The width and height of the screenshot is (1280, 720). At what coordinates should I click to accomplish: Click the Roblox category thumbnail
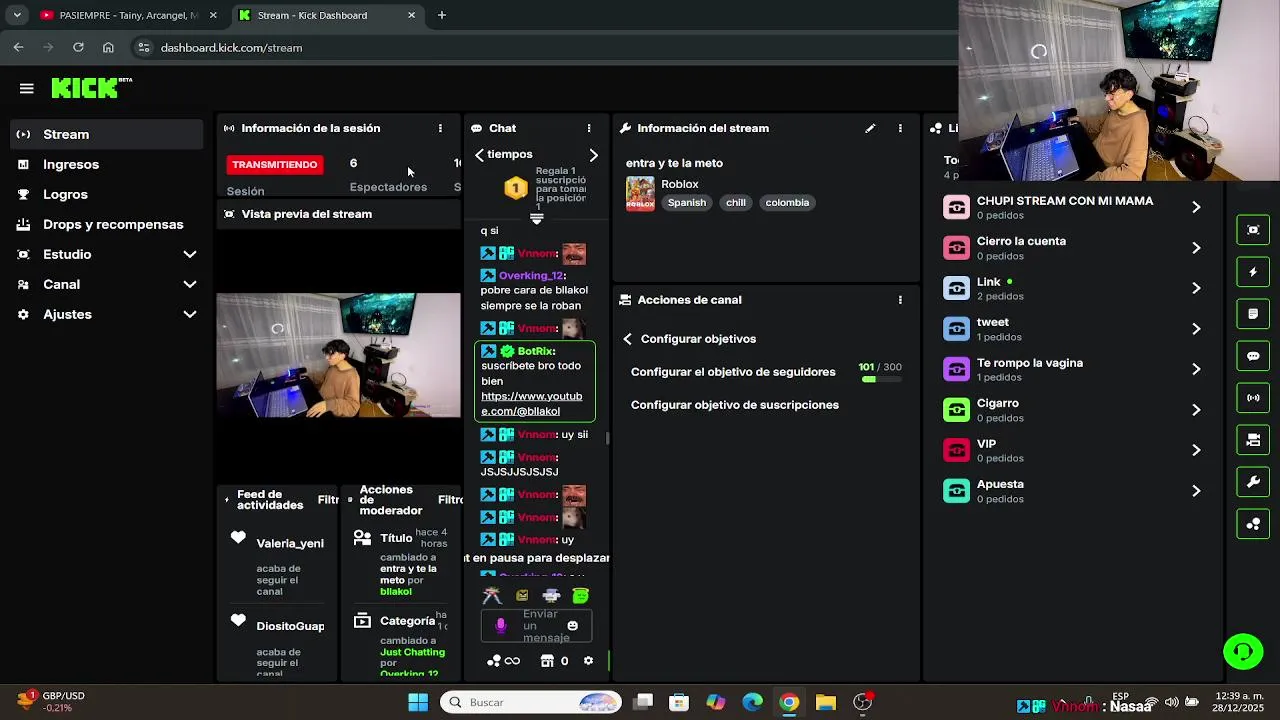[640, 194]
